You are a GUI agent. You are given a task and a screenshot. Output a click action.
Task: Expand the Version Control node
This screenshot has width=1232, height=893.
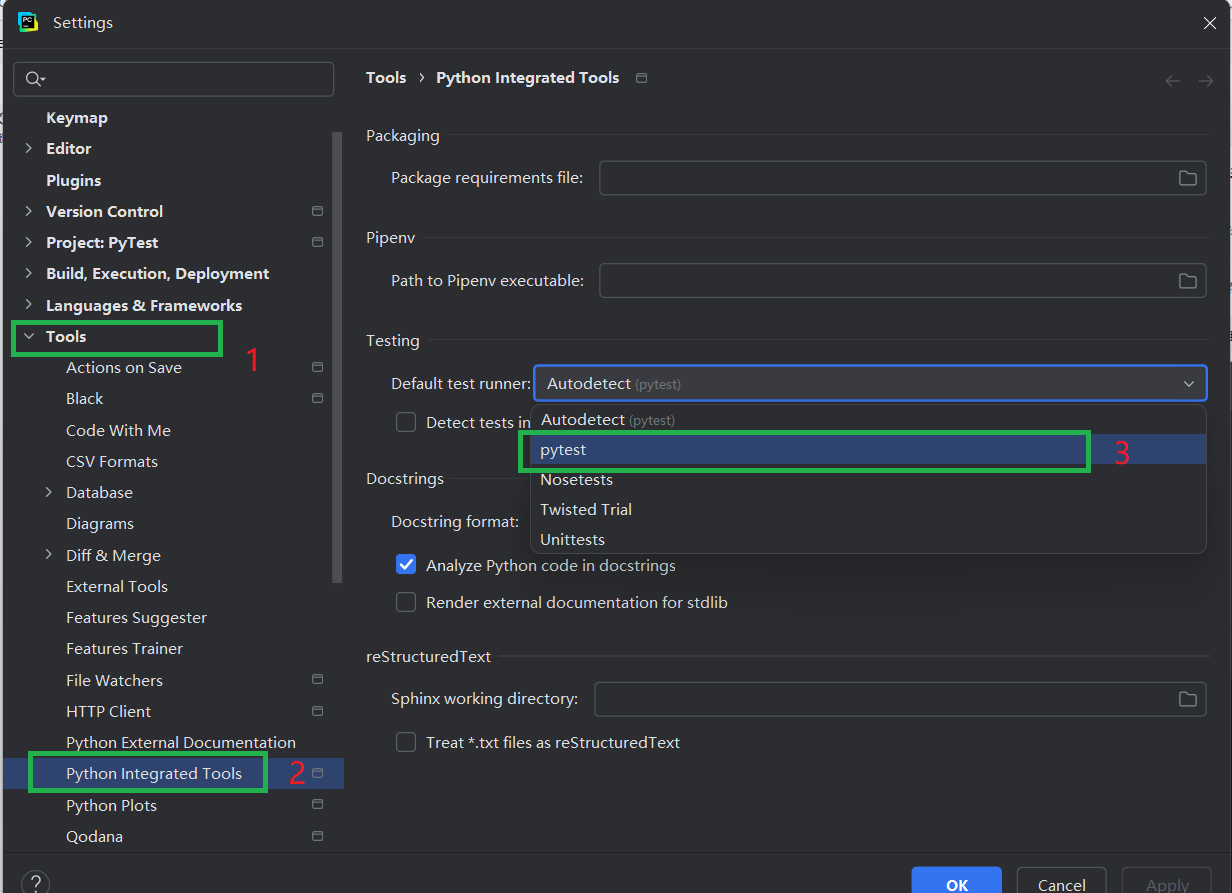pyautogui.click(x=29, y=211)
